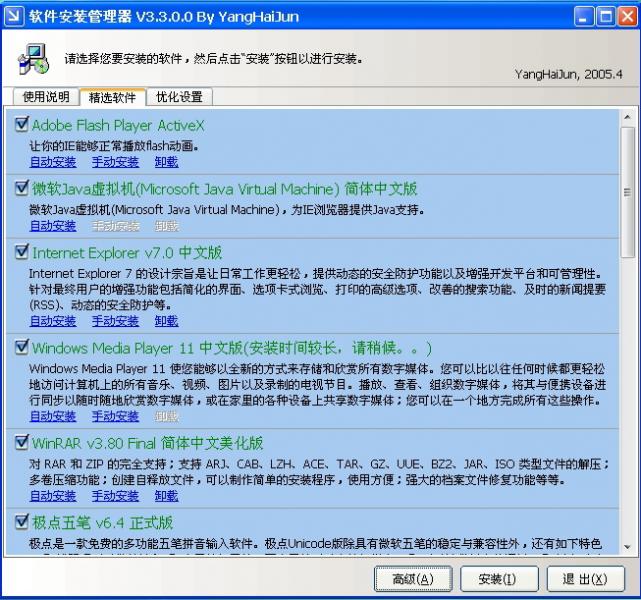Viewport: 641px width, 600px height.
Task: Click 卸载 link under Internet Explorer v7.0
Action: pyautogui.click(x=166, y=321)
